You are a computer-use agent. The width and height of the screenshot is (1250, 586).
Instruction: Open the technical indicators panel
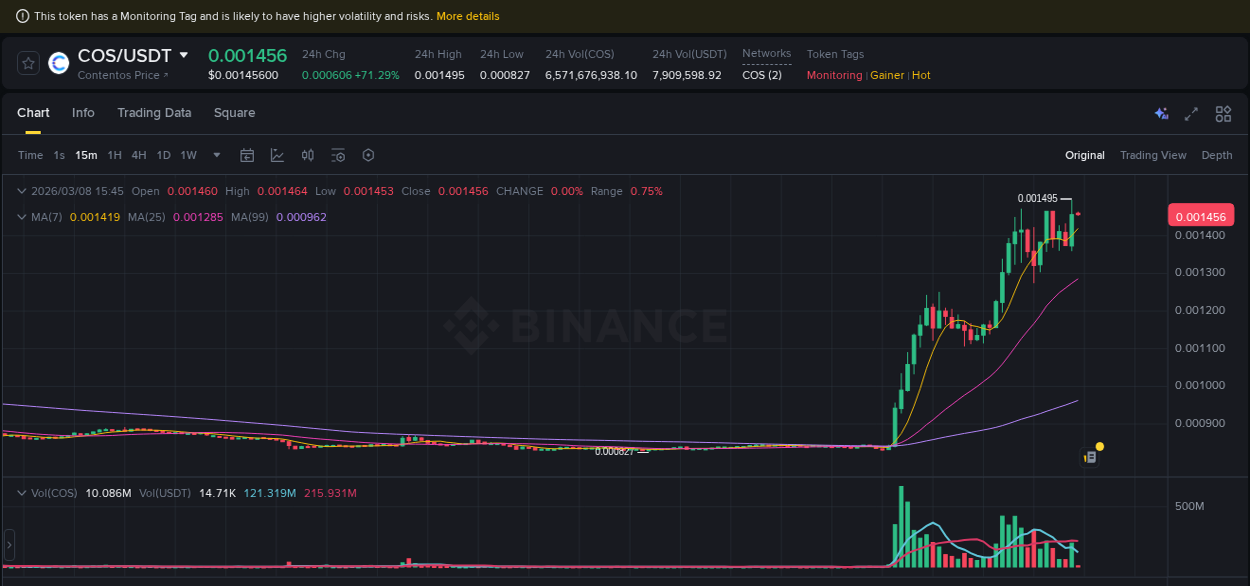(x=338, y=155)
